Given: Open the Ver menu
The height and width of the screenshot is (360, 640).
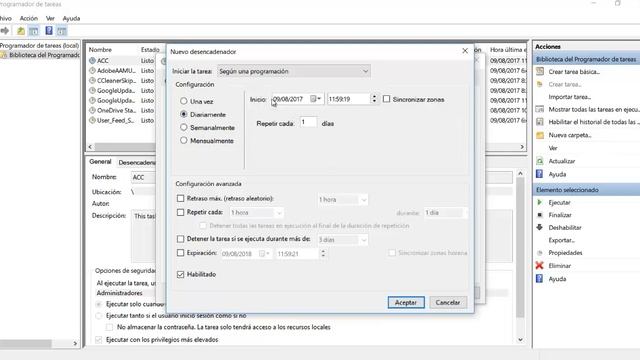Looking at the screenshot, I should point(50,18).
